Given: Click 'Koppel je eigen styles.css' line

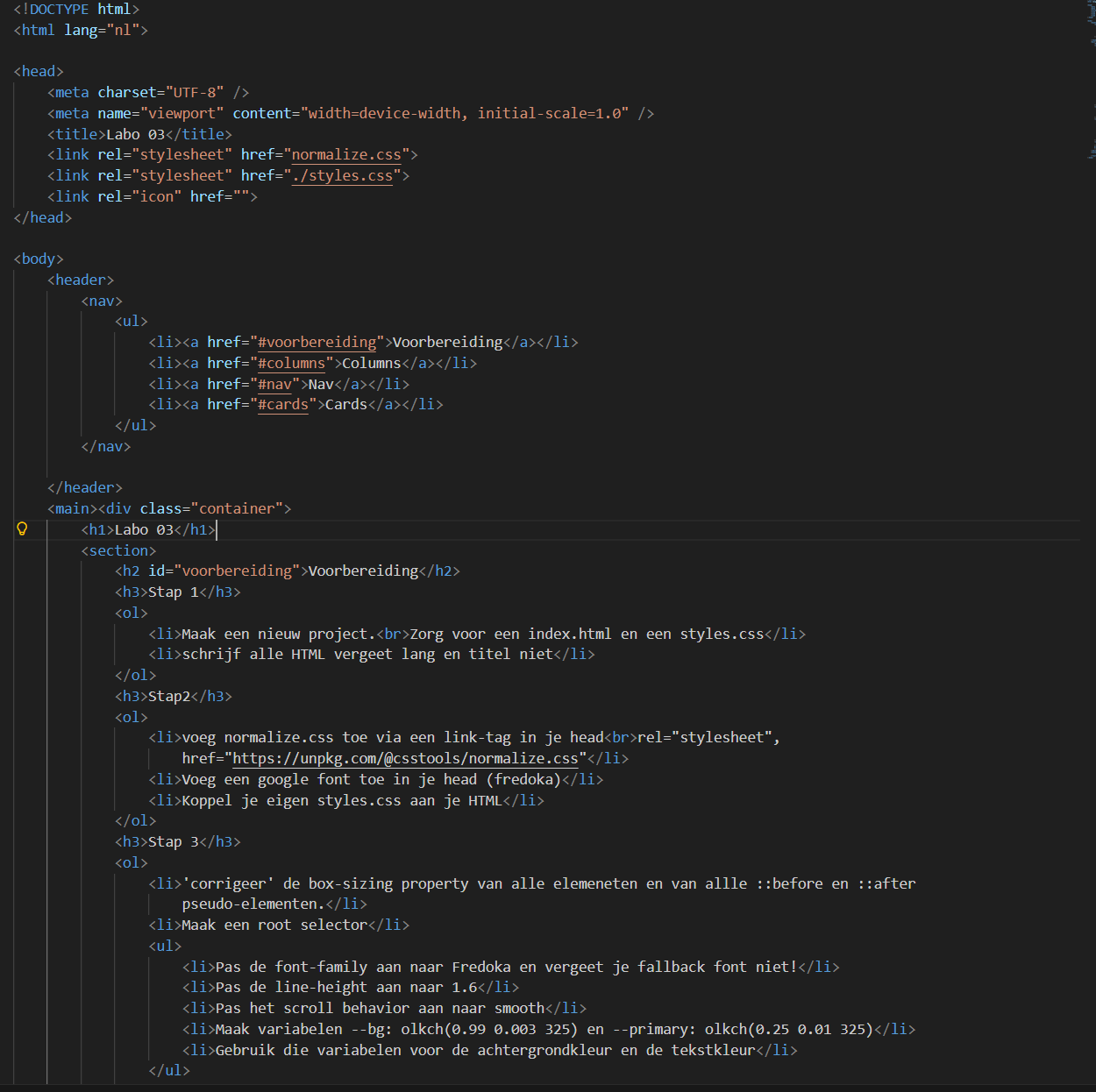Looking at the screenshot, I should pyautogui.click(x=346, y=801).
